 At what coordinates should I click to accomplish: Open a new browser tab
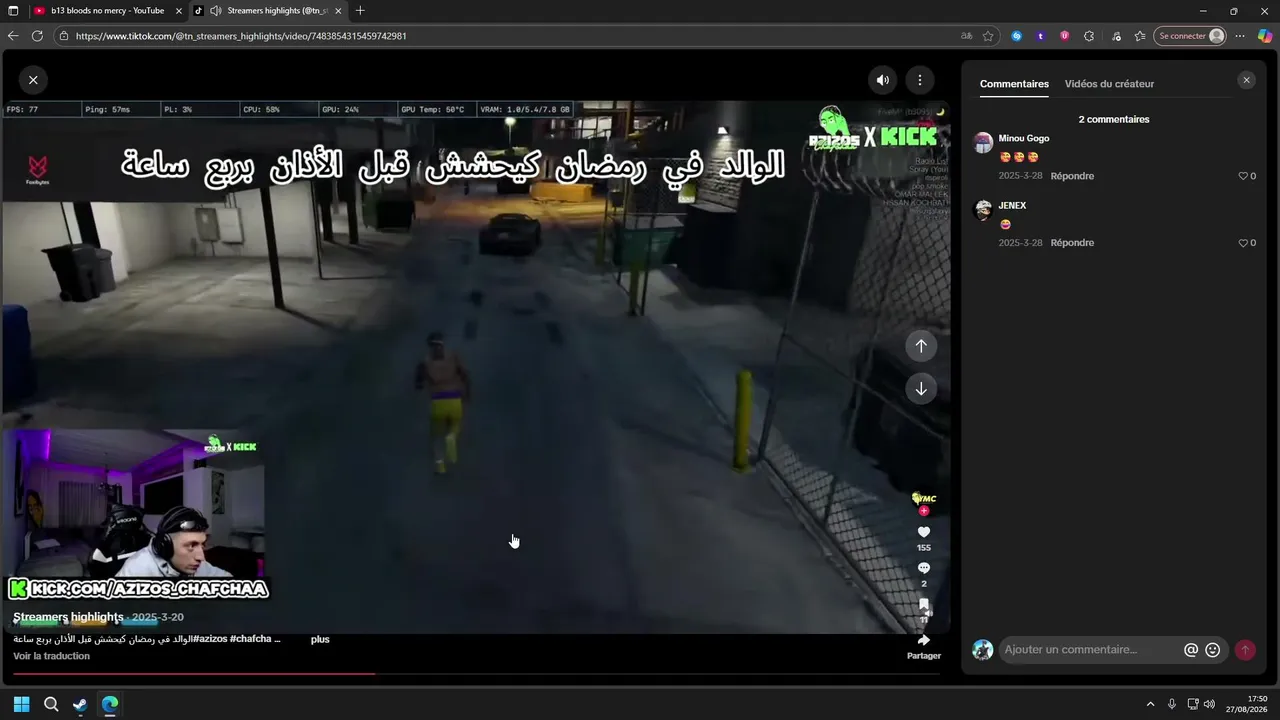[360, 11]
